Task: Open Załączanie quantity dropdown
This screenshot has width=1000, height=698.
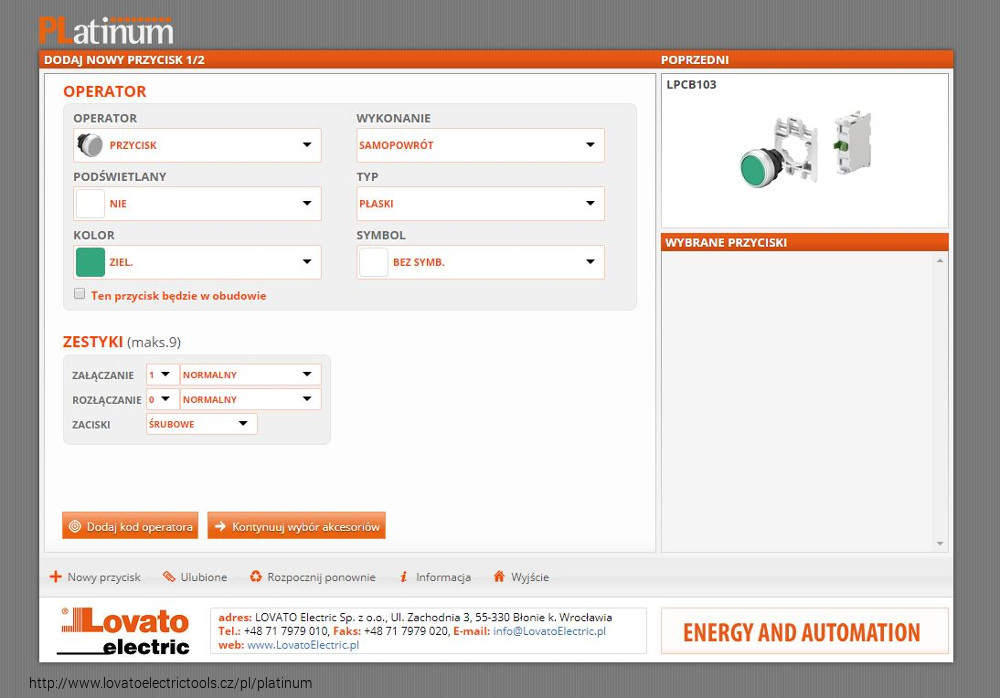Action: coord(163,375)
